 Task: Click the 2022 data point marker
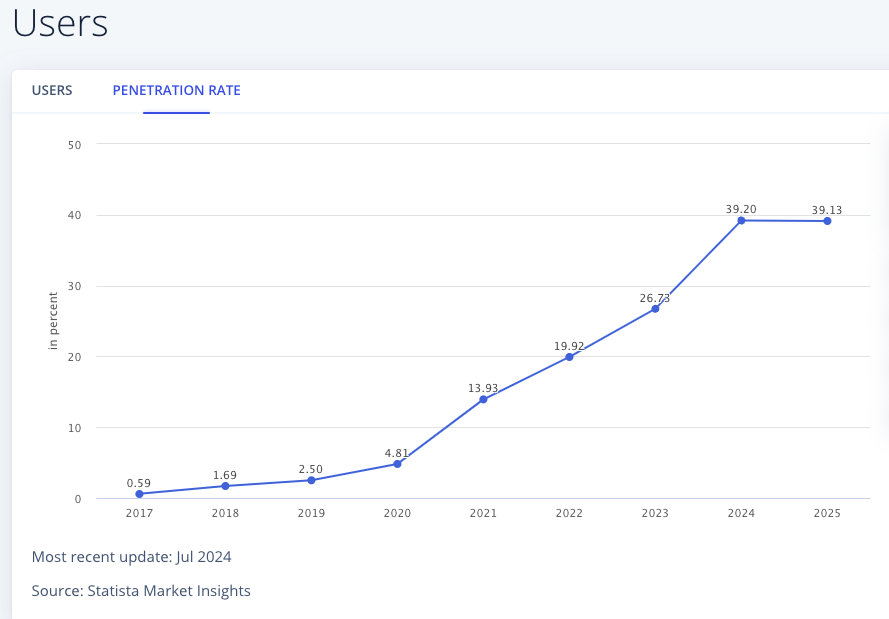click(x=569, y=357)
